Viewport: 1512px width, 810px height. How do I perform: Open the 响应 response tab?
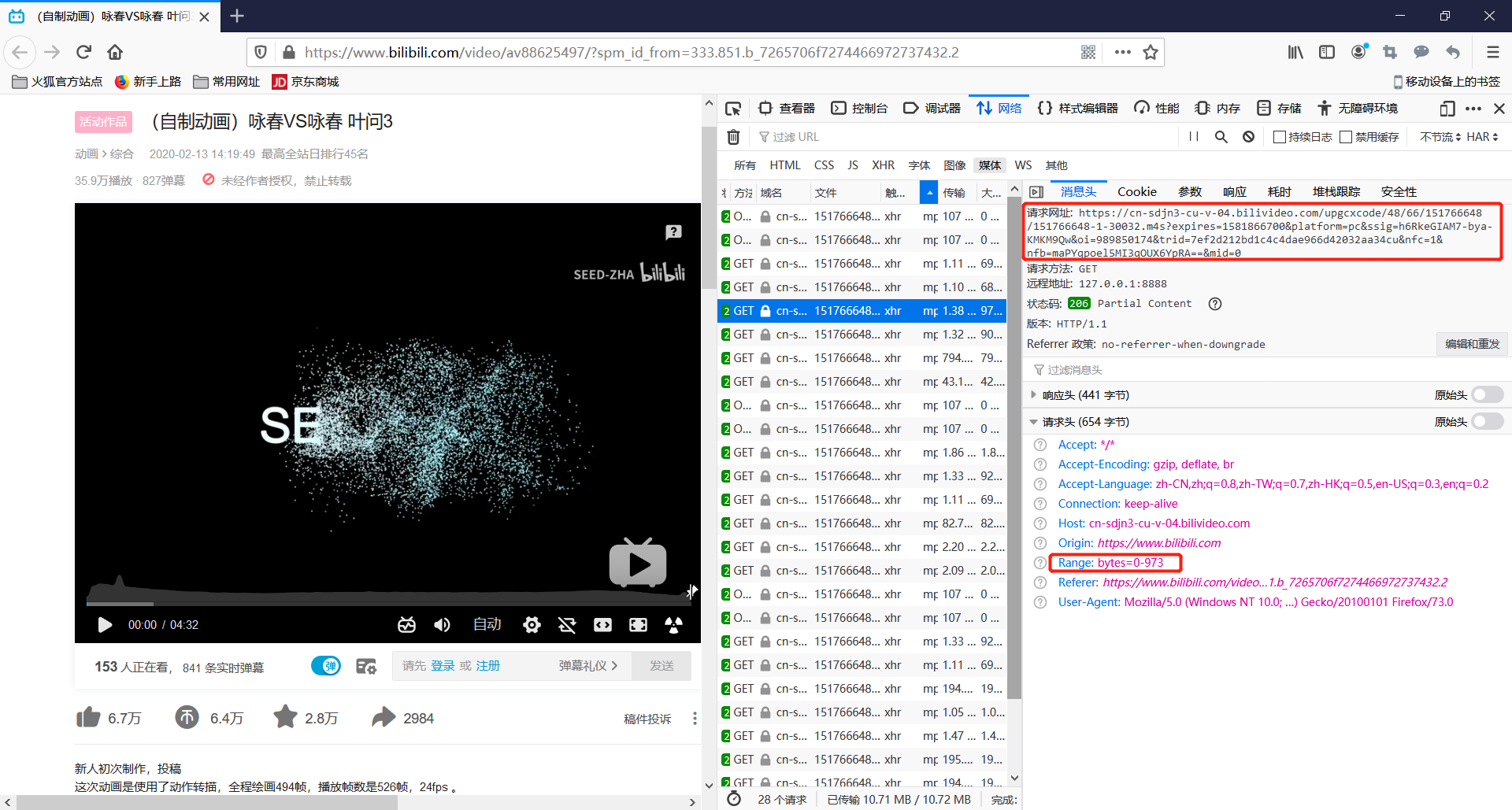pos(1234,192)
